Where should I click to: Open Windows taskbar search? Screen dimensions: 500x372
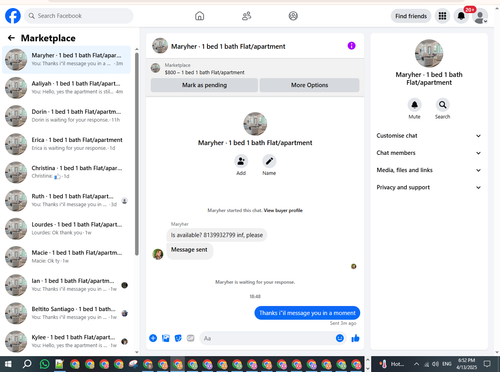pyautogui.click(x=27, y=364)
